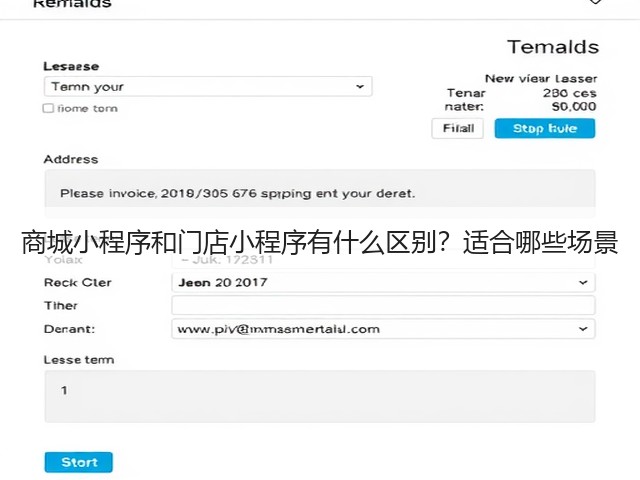Expand the Reck Cter dropdown chevron
The width and height of the screenshot is (640, 480).
tap(583, 282)
